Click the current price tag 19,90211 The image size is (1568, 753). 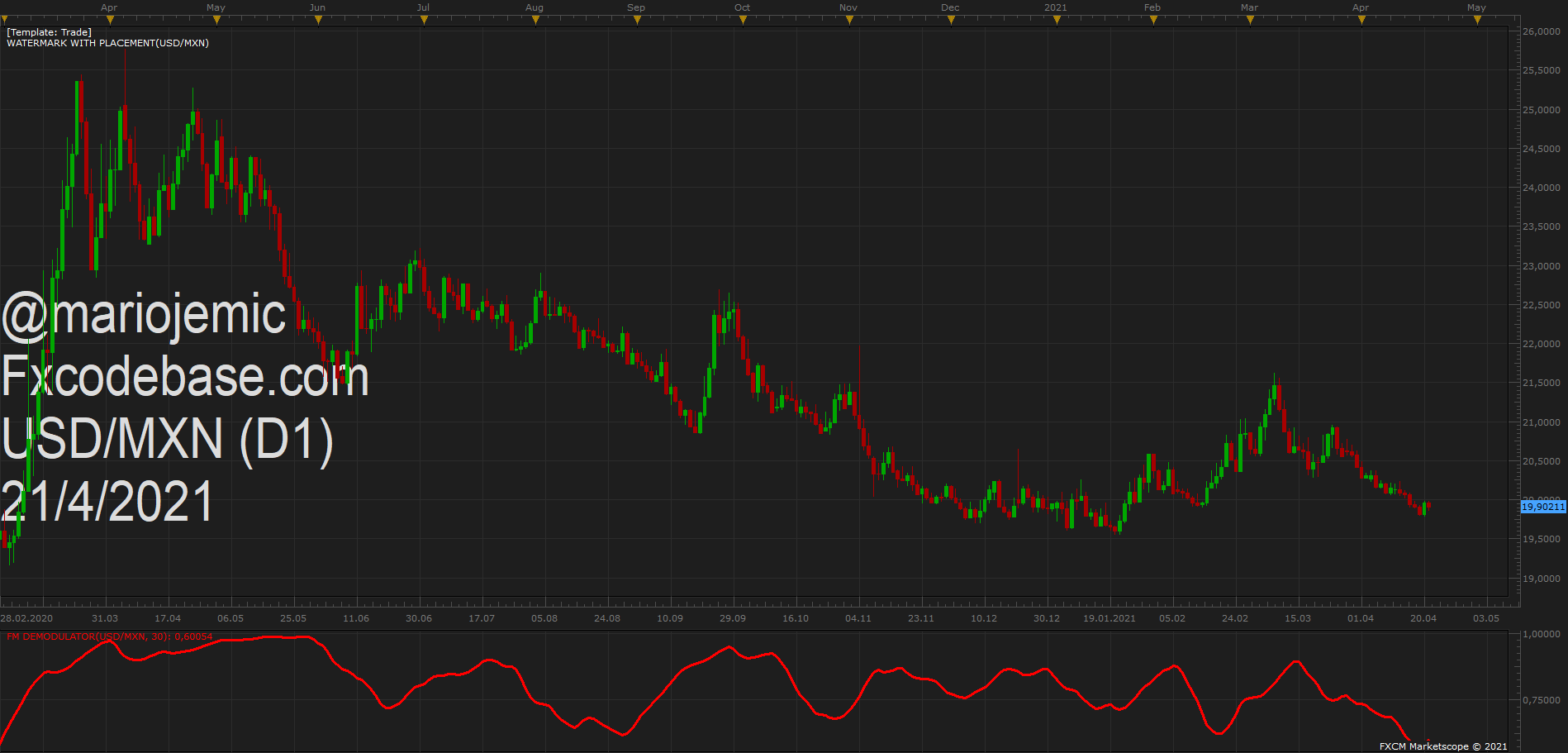[1542, 507]
